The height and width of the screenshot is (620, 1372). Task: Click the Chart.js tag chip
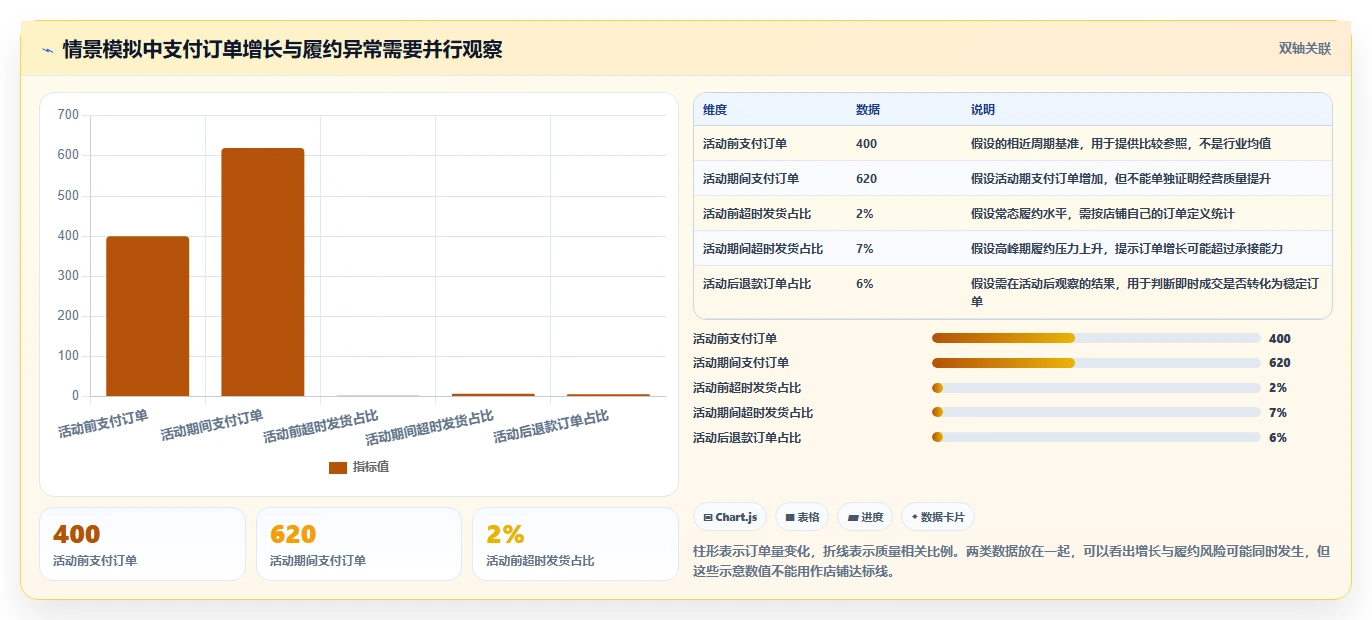tap(730, 517)
